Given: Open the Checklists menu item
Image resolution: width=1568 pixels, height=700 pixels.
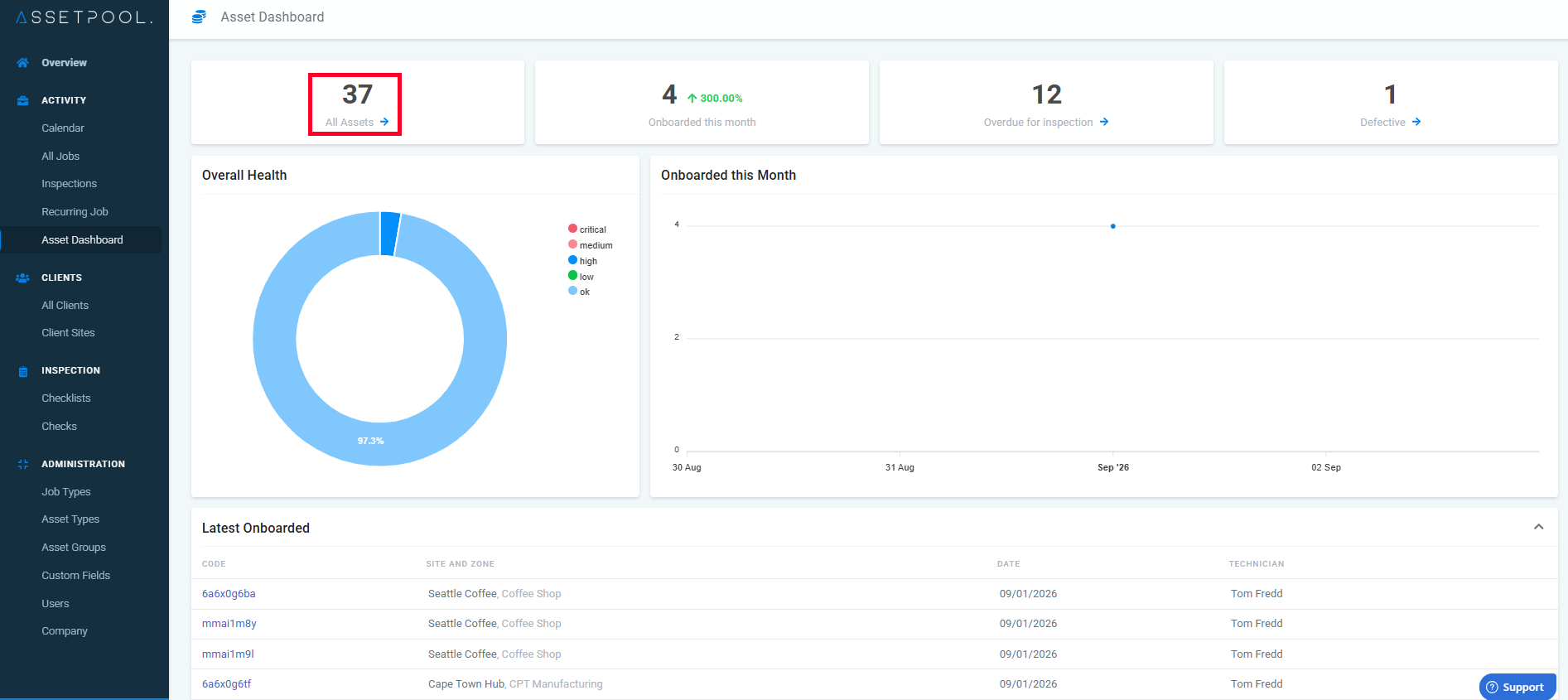Looking at the screenshot, I should pyautogui.click(x=66, y=398).
